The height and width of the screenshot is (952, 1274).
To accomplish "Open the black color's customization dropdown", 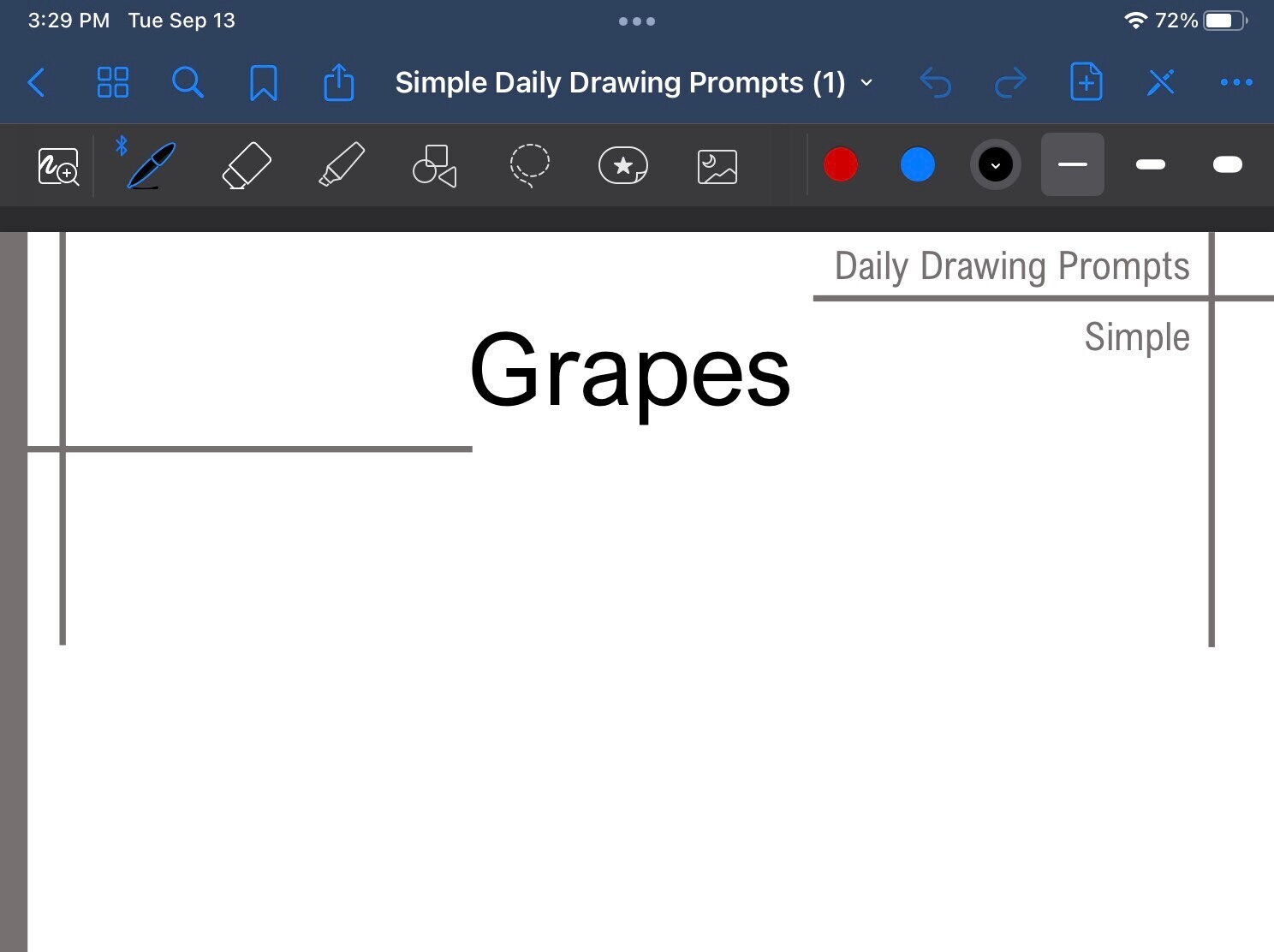I will tap(995, 164).
